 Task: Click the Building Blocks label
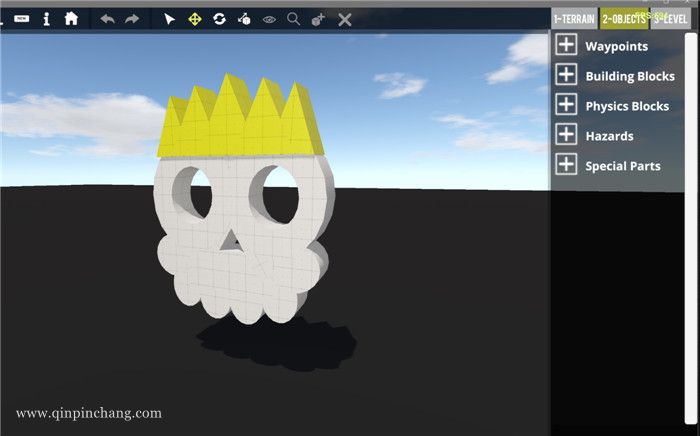tap(630, 76)
